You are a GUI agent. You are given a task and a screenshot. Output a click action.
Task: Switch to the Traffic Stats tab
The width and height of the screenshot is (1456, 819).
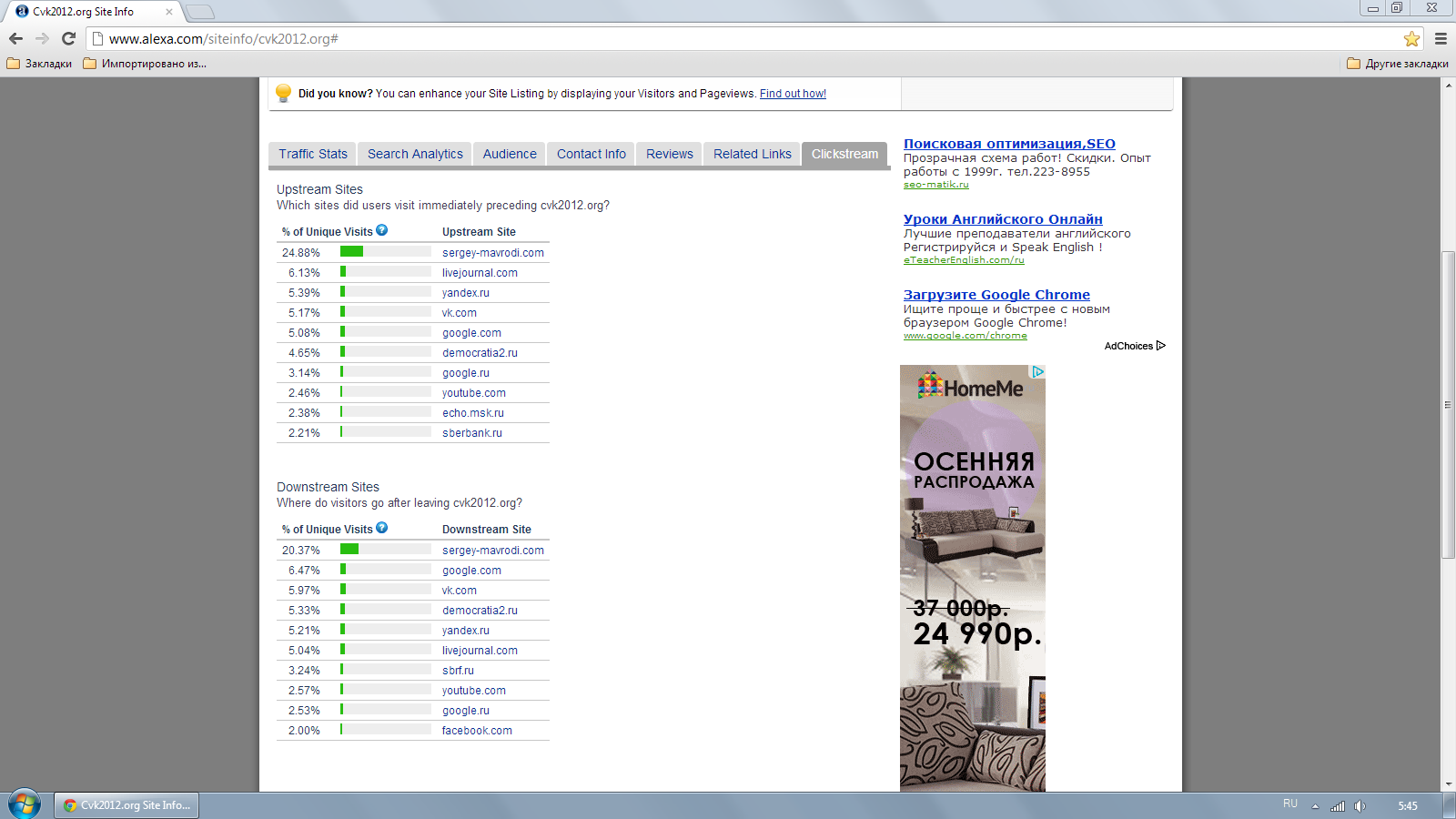313,154
